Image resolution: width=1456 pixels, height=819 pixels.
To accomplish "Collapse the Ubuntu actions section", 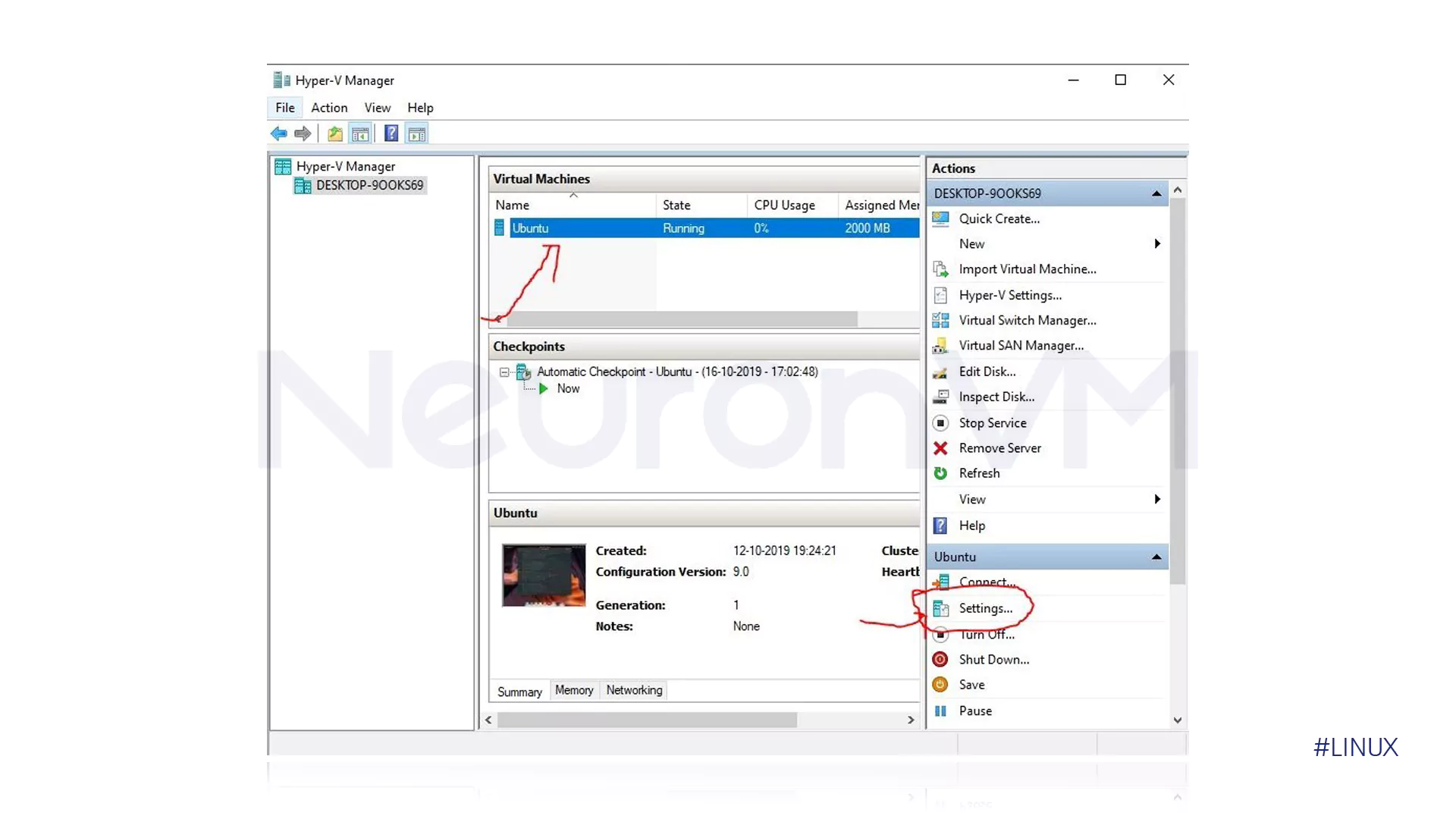I will pos(1156,557).
